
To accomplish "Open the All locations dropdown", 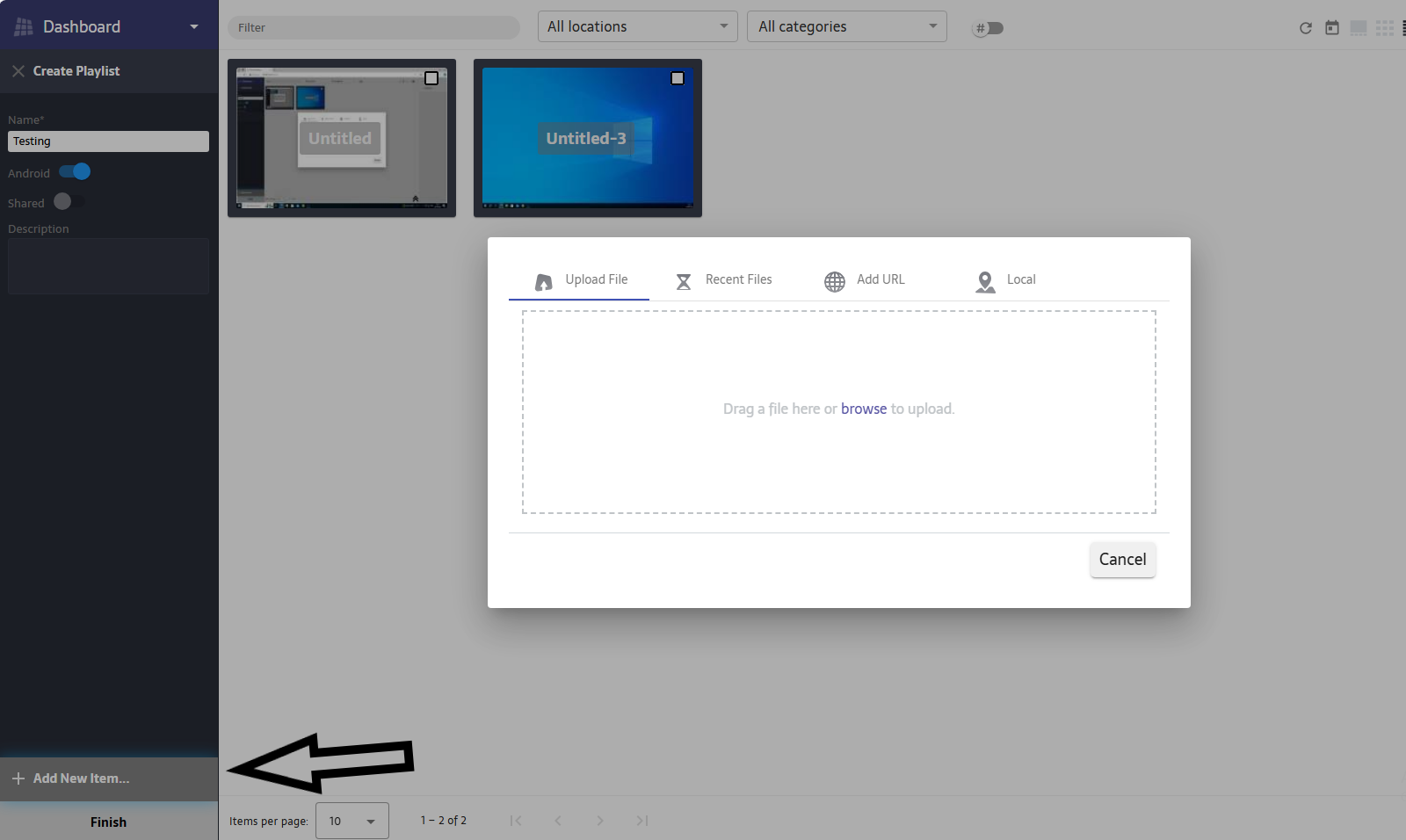I will click(637, 26).
